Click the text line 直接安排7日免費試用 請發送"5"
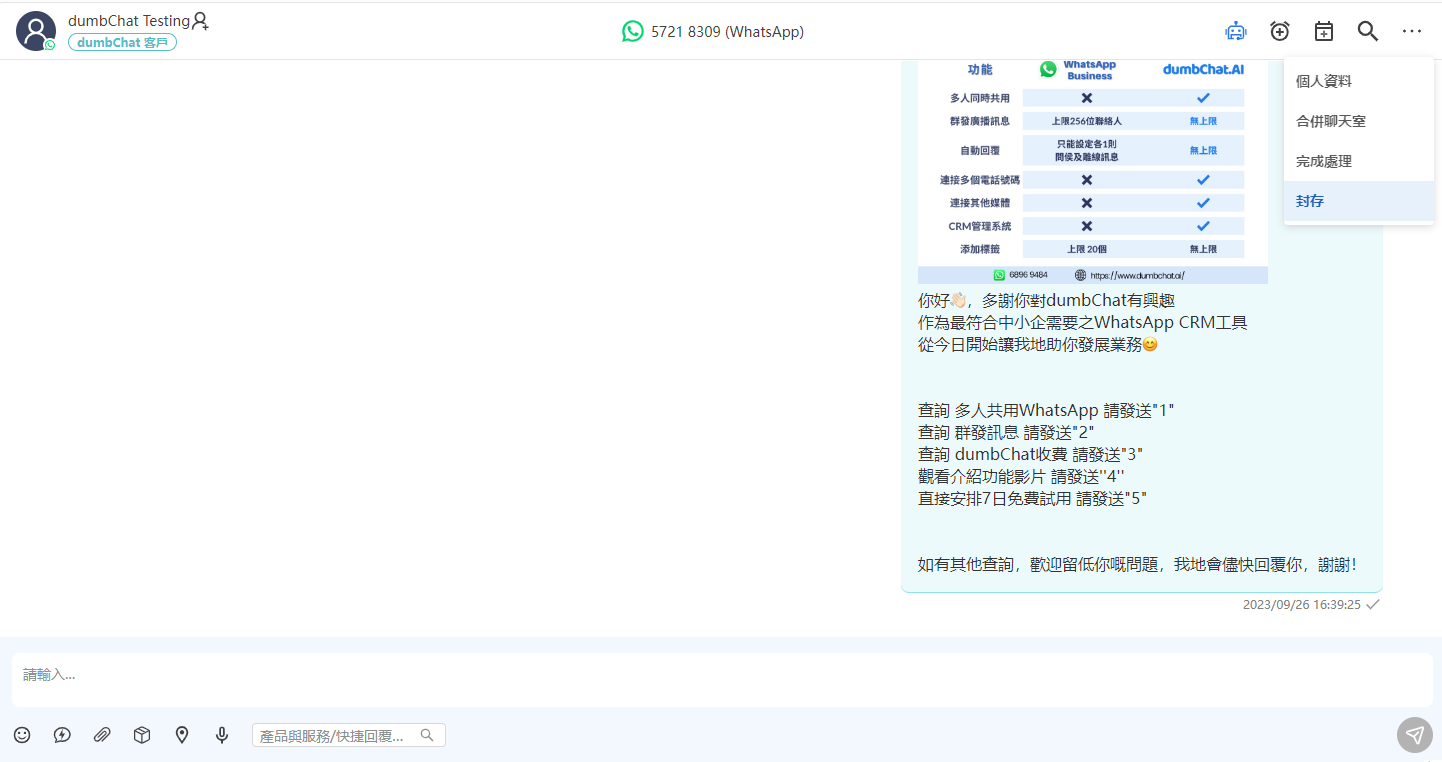This screenshot has height=762, width=1442. [x=1032, y=498]
